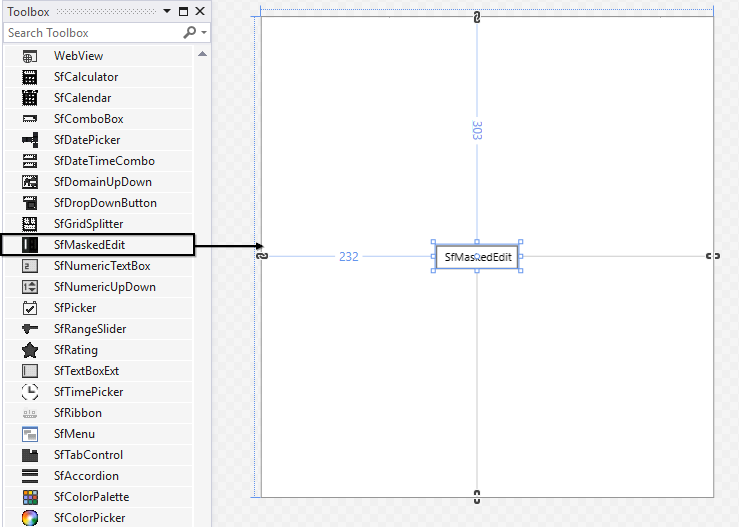Select the SfMaskedEdit control on the designer

pos(477,257)
